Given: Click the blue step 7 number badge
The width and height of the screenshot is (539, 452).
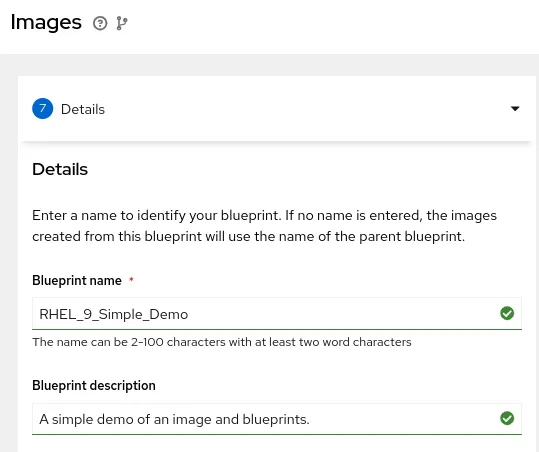Looking at the screenshot, I should click(x=43, y=109).
